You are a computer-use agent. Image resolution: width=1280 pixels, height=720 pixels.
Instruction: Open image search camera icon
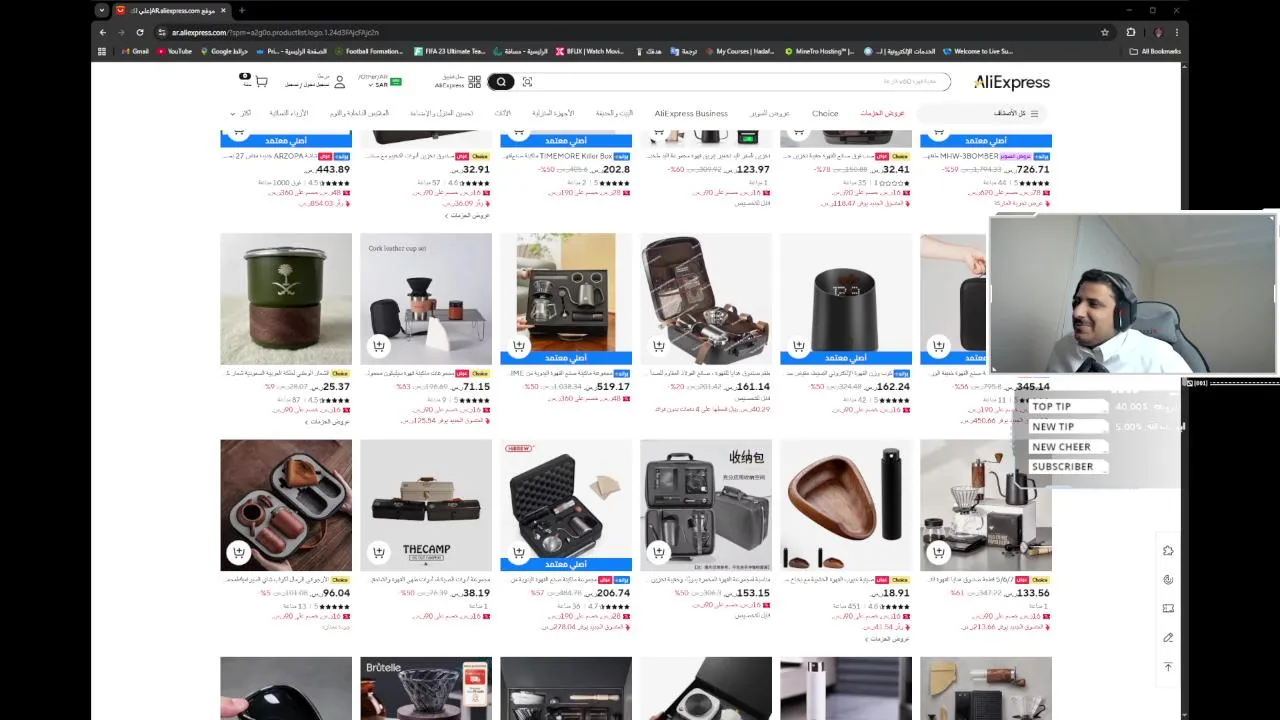click(x=527, y=82)
